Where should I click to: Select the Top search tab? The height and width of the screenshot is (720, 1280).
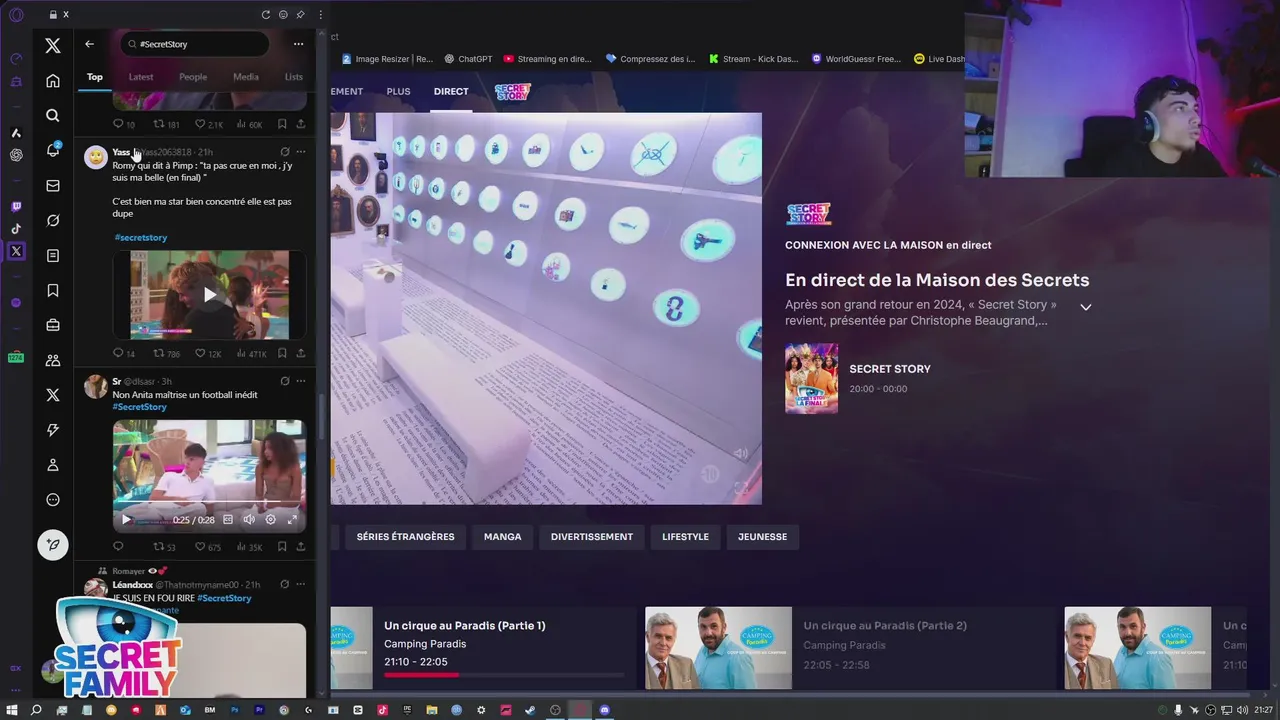coord(95,77)
